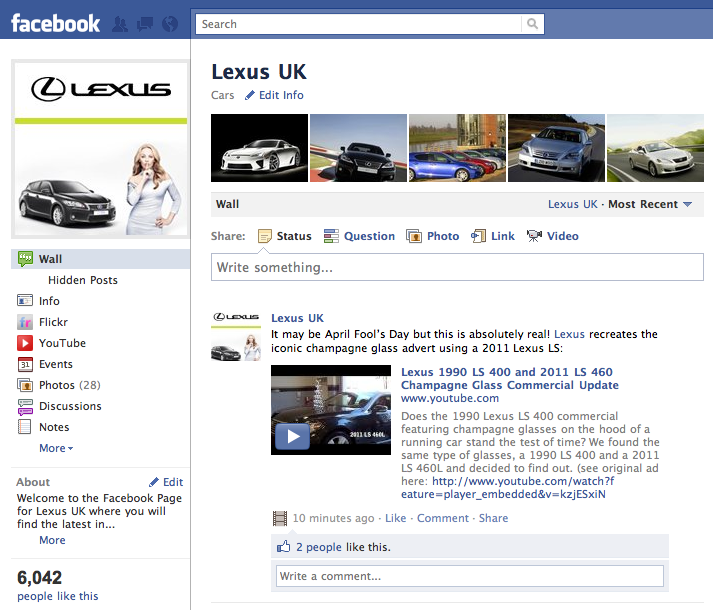Viewport: 713px width, 610px height.
Task: Open YouTube page section
Action: pyautogui.click(x=62, y=343)
